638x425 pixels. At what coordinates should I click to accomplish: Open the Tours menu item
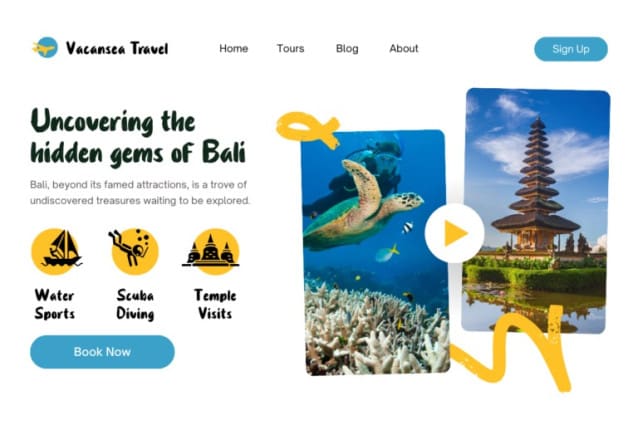point(291,48)
